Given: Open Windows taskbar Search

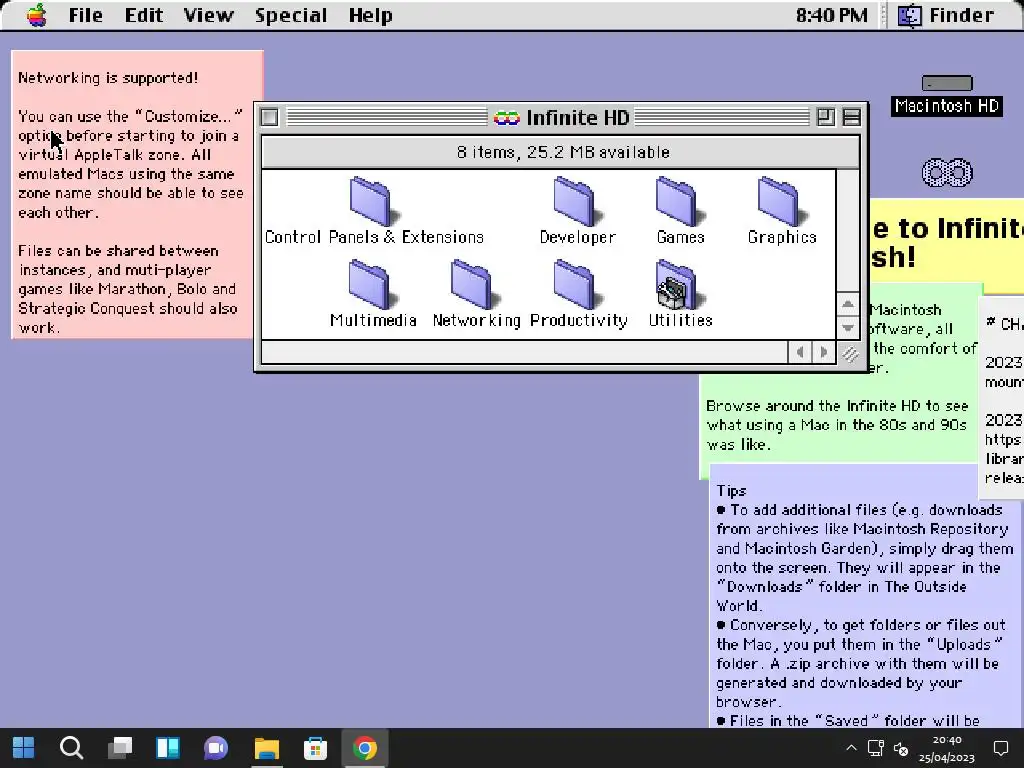Looking at the screenshot, I should click(71, 748).
